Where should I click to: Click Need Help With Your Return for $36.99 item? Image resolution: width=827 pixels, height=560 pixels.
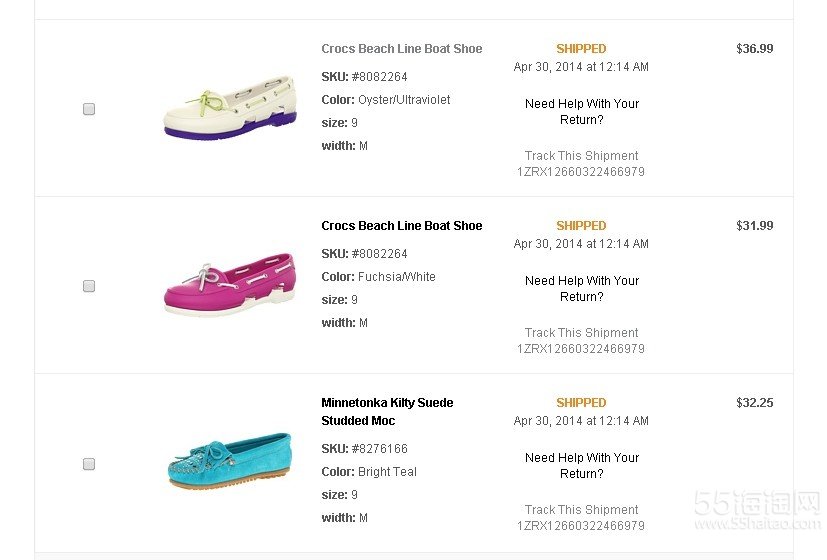click(581, 112)
